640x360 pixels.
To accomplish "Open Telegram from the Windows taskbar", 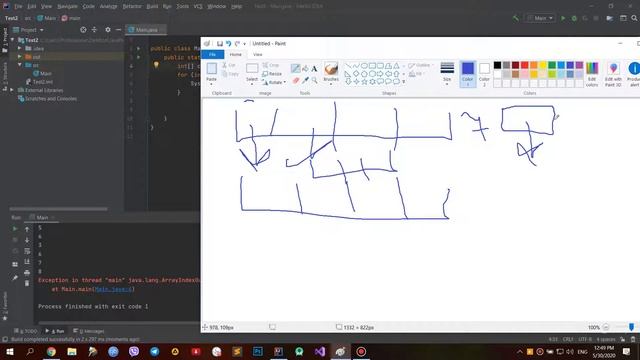I will coord(154,351).
